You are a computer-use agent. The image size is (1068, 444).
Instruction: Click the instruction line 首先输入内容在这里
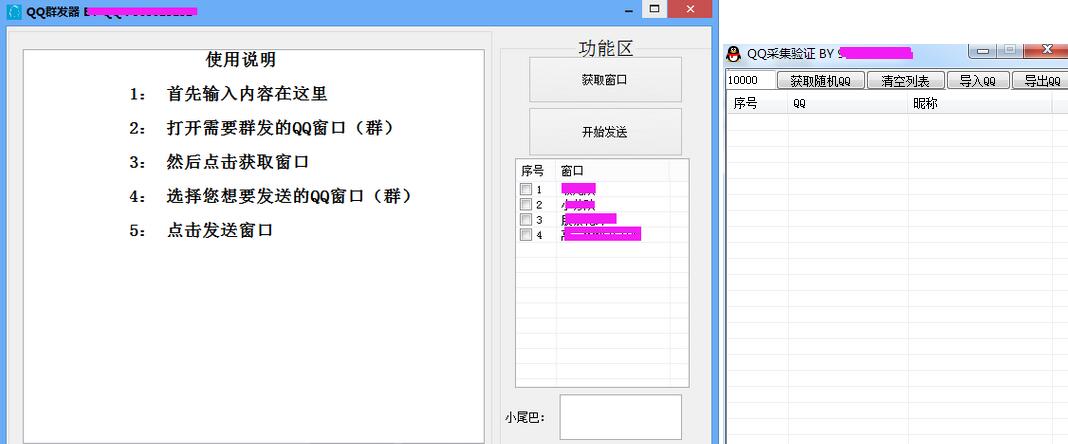(x=247, y=94)
